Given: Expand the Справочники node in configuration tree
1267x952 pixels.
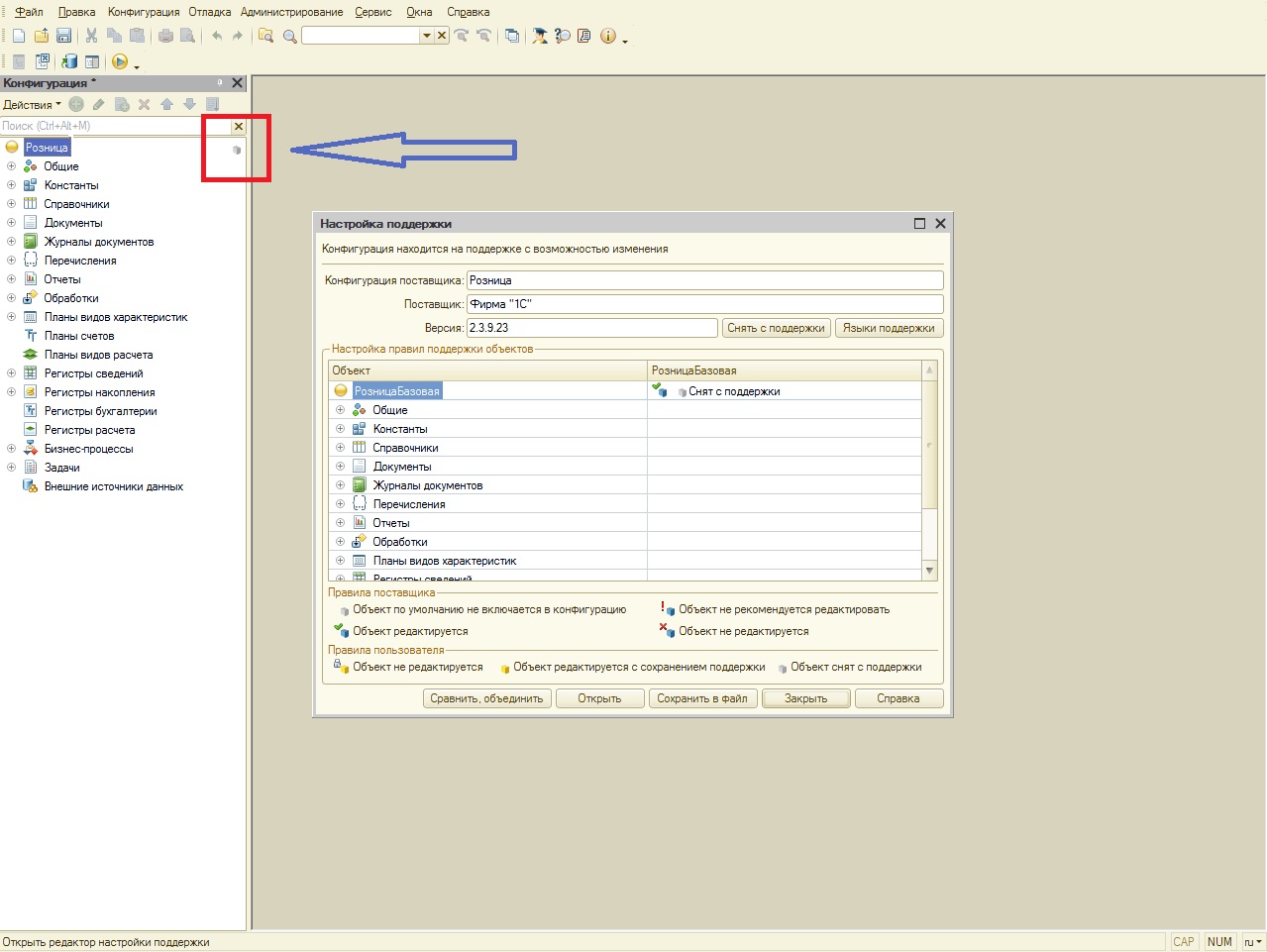Looking at the screenshot, I should click(x=11, y=204).
